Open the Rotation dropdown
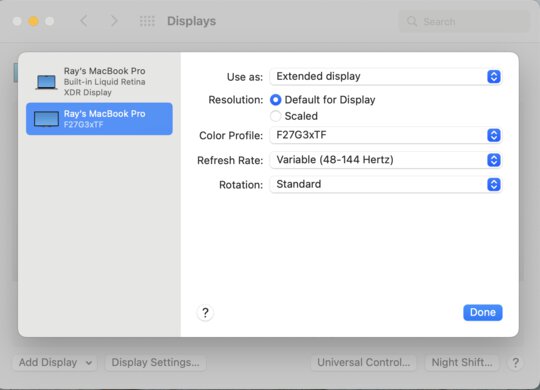The image size is (540, 390). (385, 184)
